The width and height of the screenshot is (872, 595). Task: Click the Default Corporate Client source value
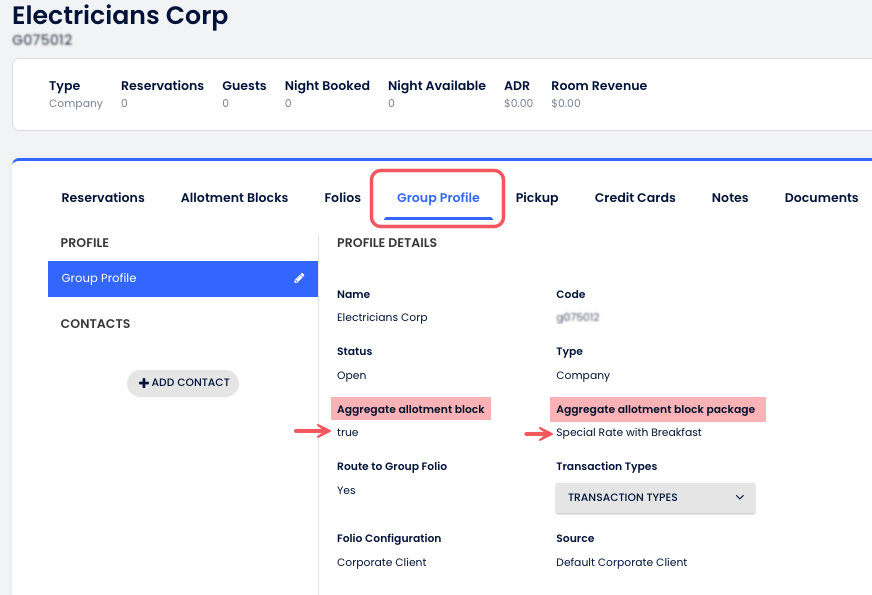pos(621,562)
